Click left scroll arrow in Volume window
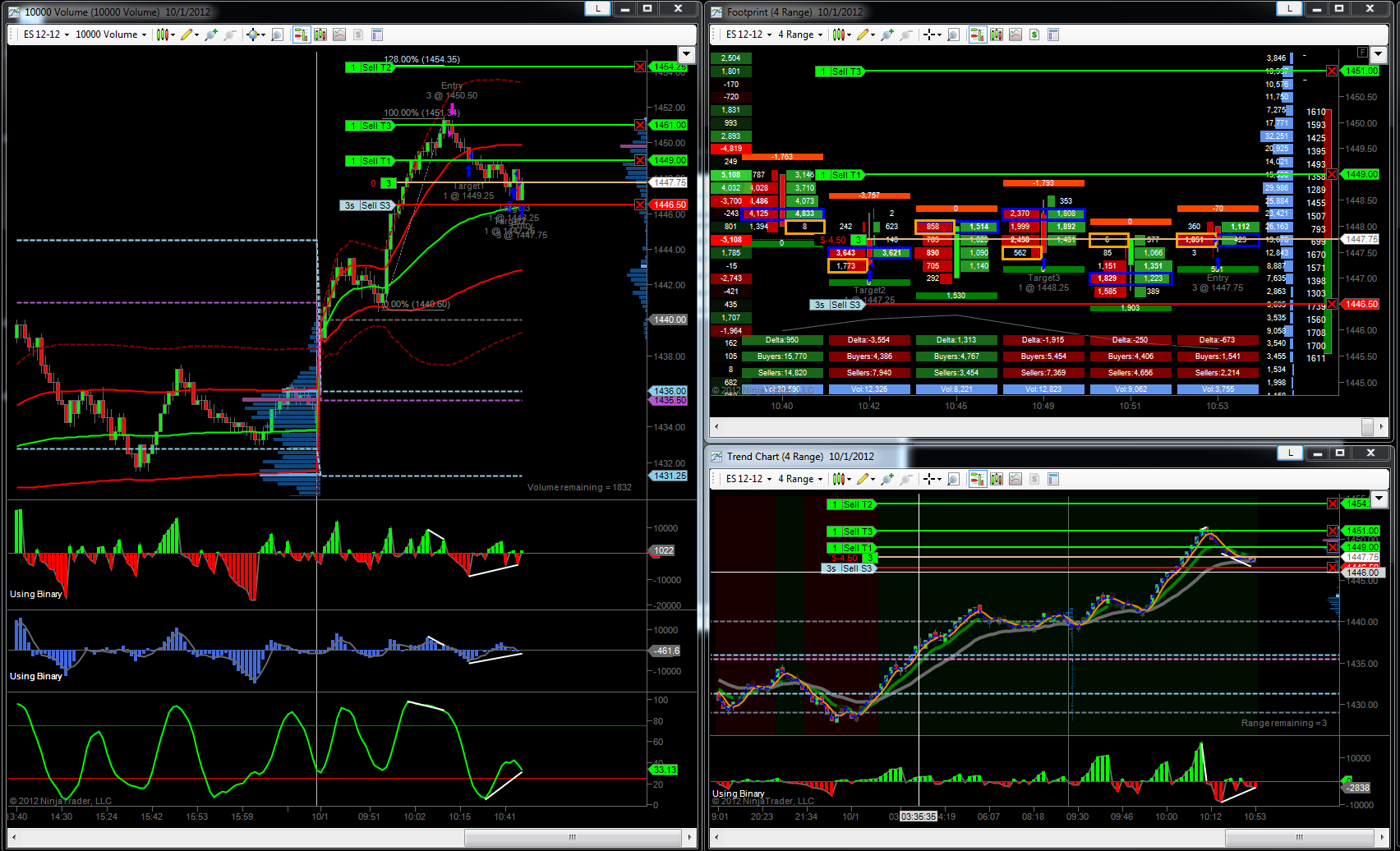The height and width of the screenshot is (851, 1400). pyautogui.click(x=14, y=838)
